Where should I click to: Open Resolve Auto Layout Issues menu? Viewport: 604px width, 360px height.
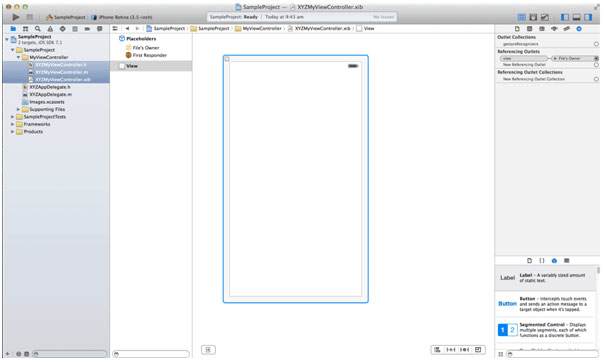click(x=464, y=350)
